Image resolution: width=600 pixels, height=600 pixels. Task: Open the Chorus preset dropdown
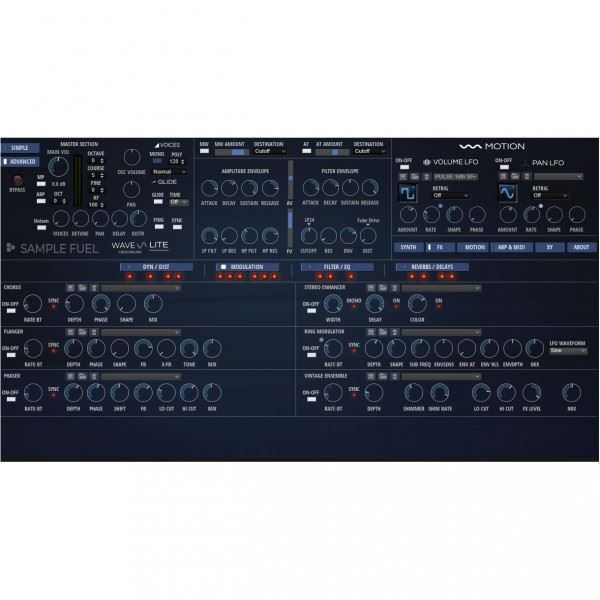pyautogui.click(x=141, y=288)
